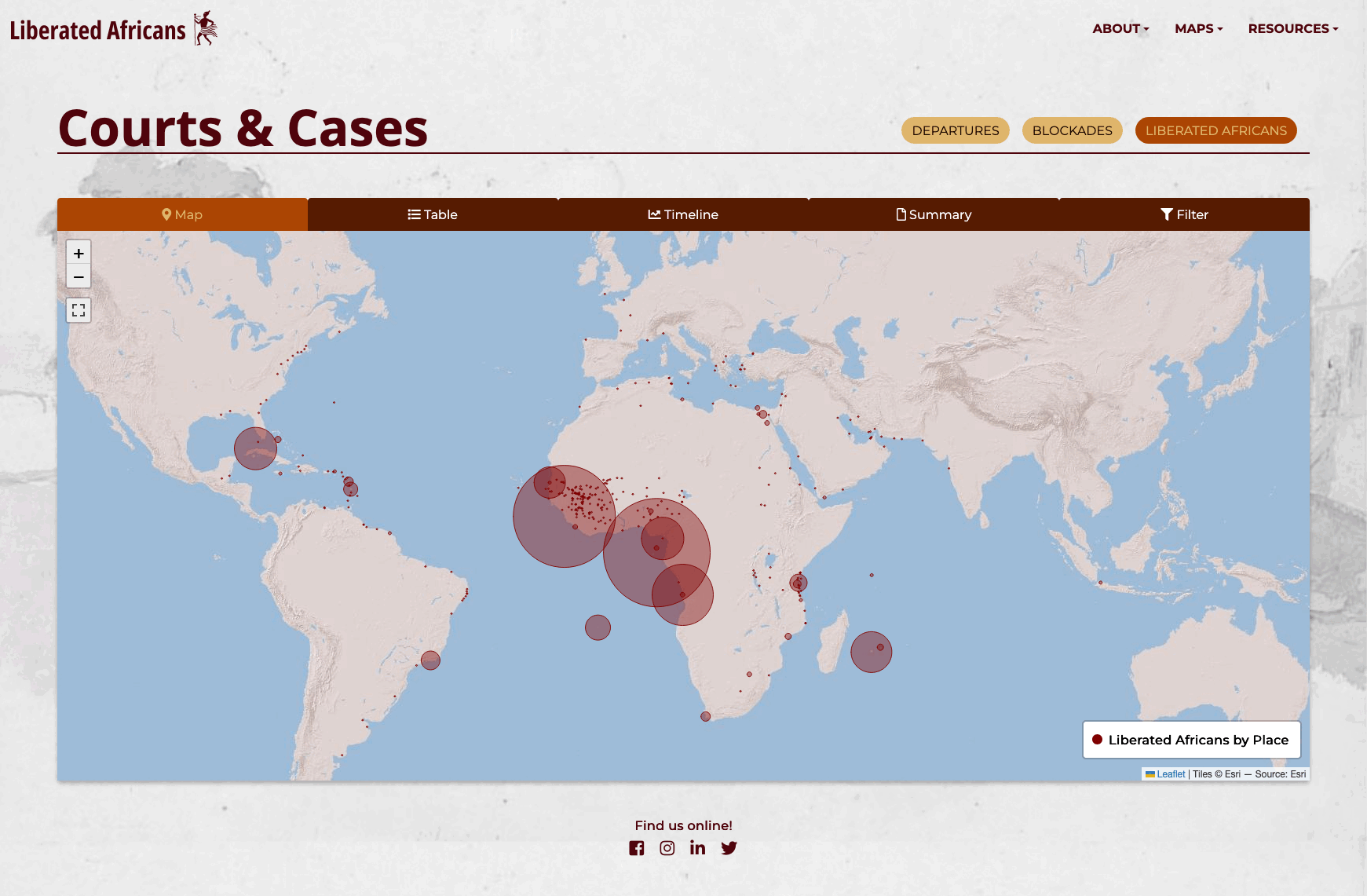Open the Filter tab
The height and width of the screenshot is (896, 1367).
1184,214
